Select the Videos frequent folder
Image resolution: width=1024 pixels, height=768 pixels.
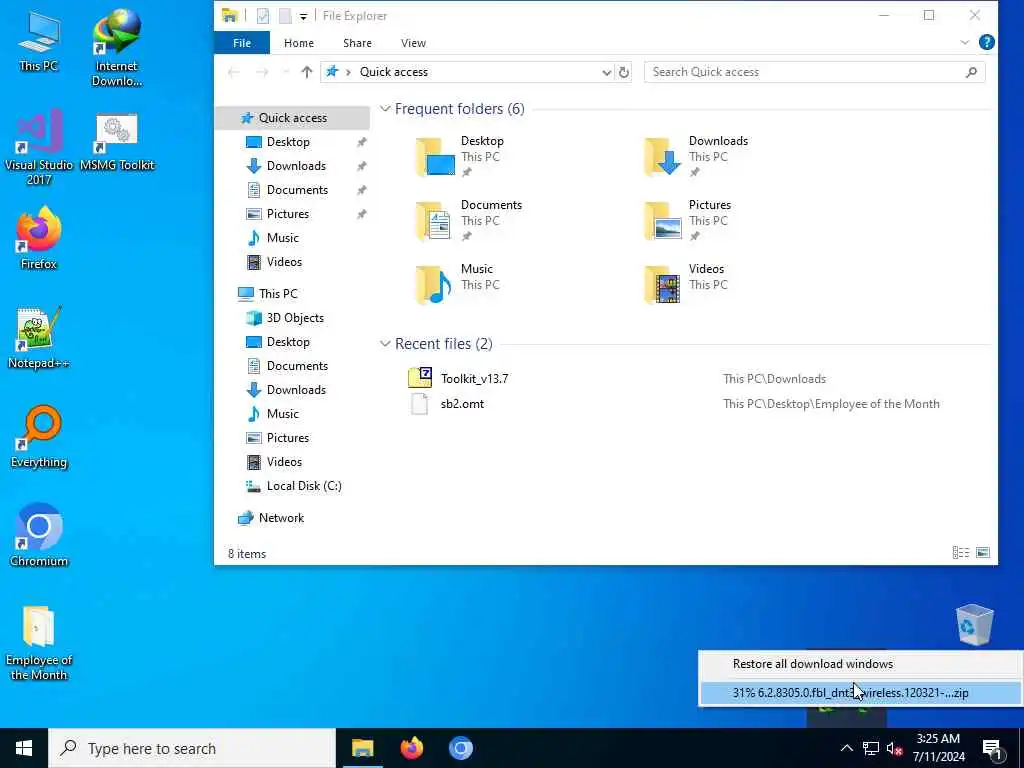click(x=686, y=285)
